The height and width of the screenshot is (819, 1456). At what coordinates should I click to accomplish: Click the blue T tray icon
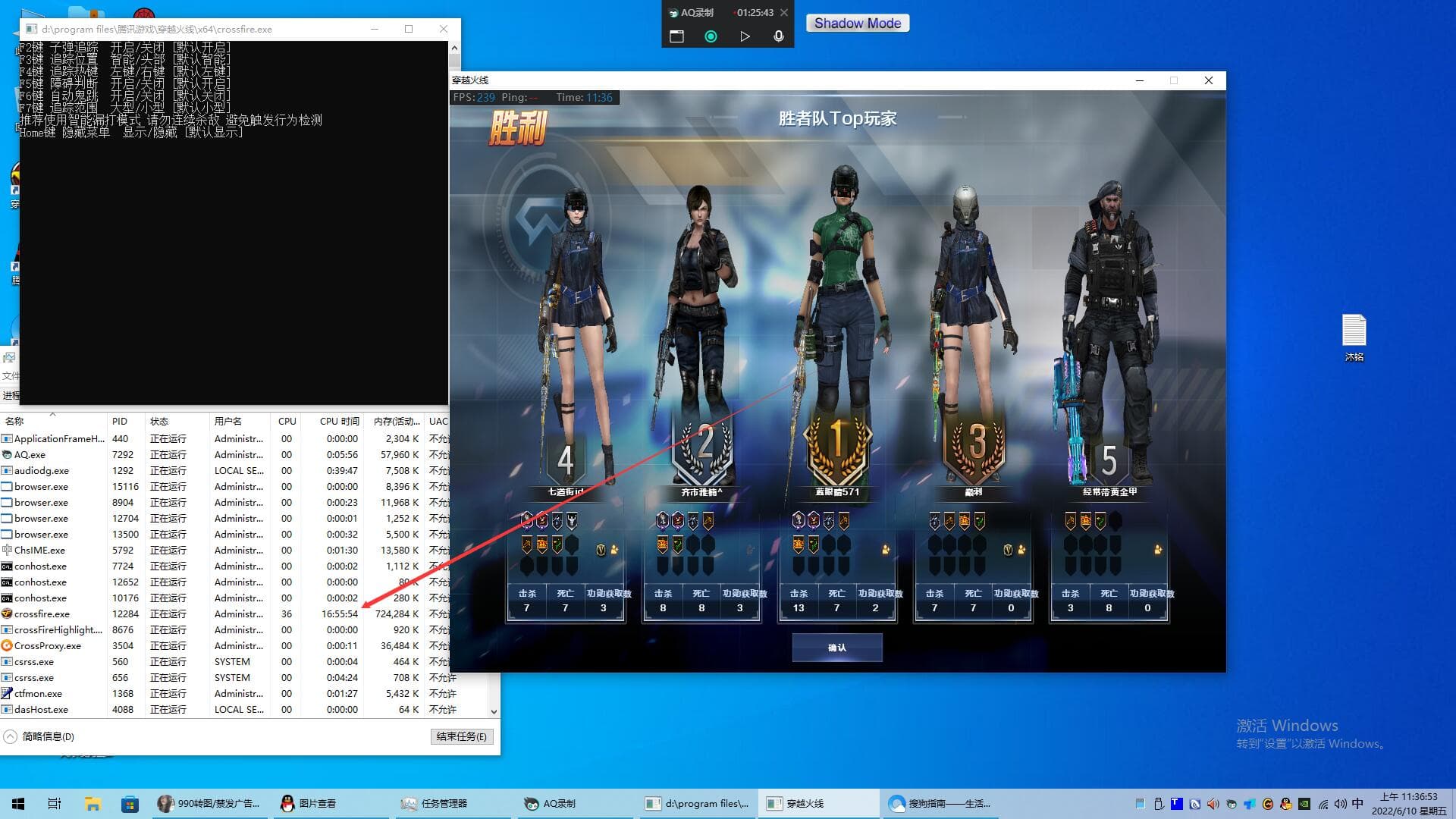[x=1177, y=804]
